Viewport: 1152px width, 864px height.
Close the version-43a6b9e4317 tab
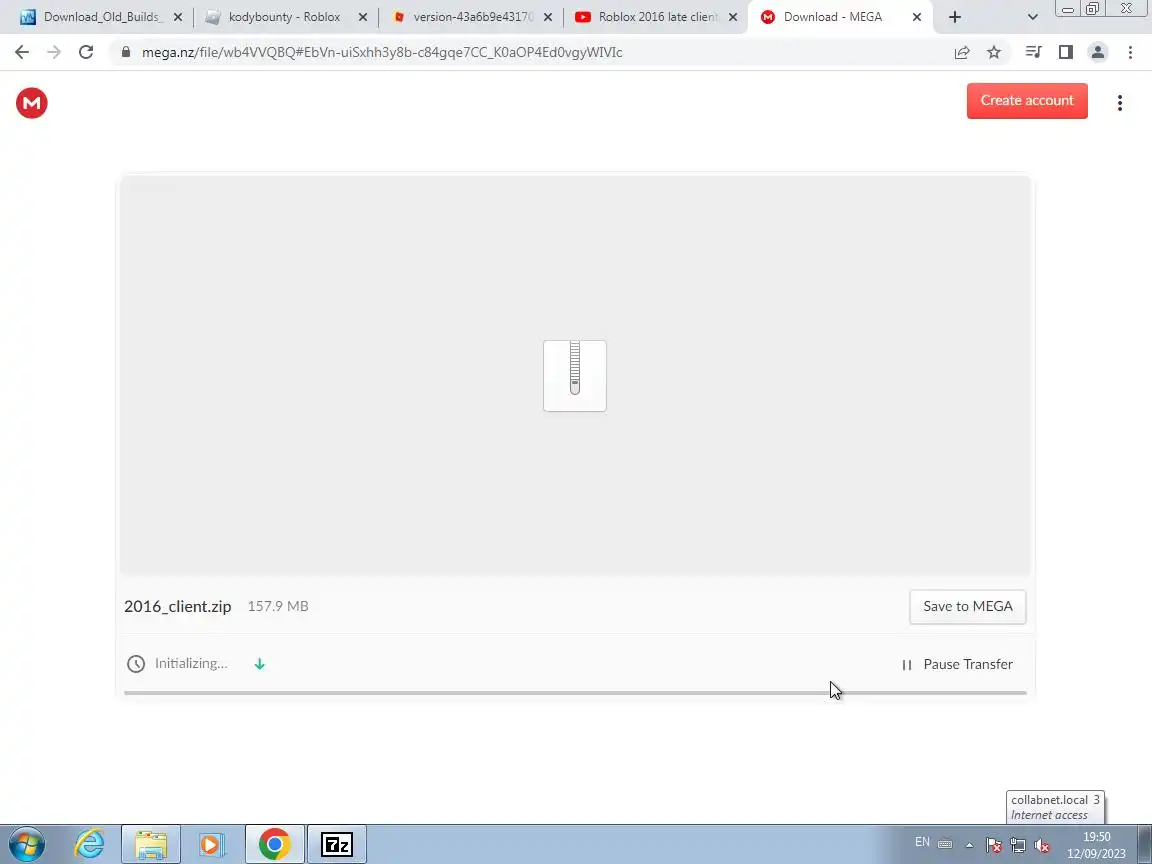point(547,17)
